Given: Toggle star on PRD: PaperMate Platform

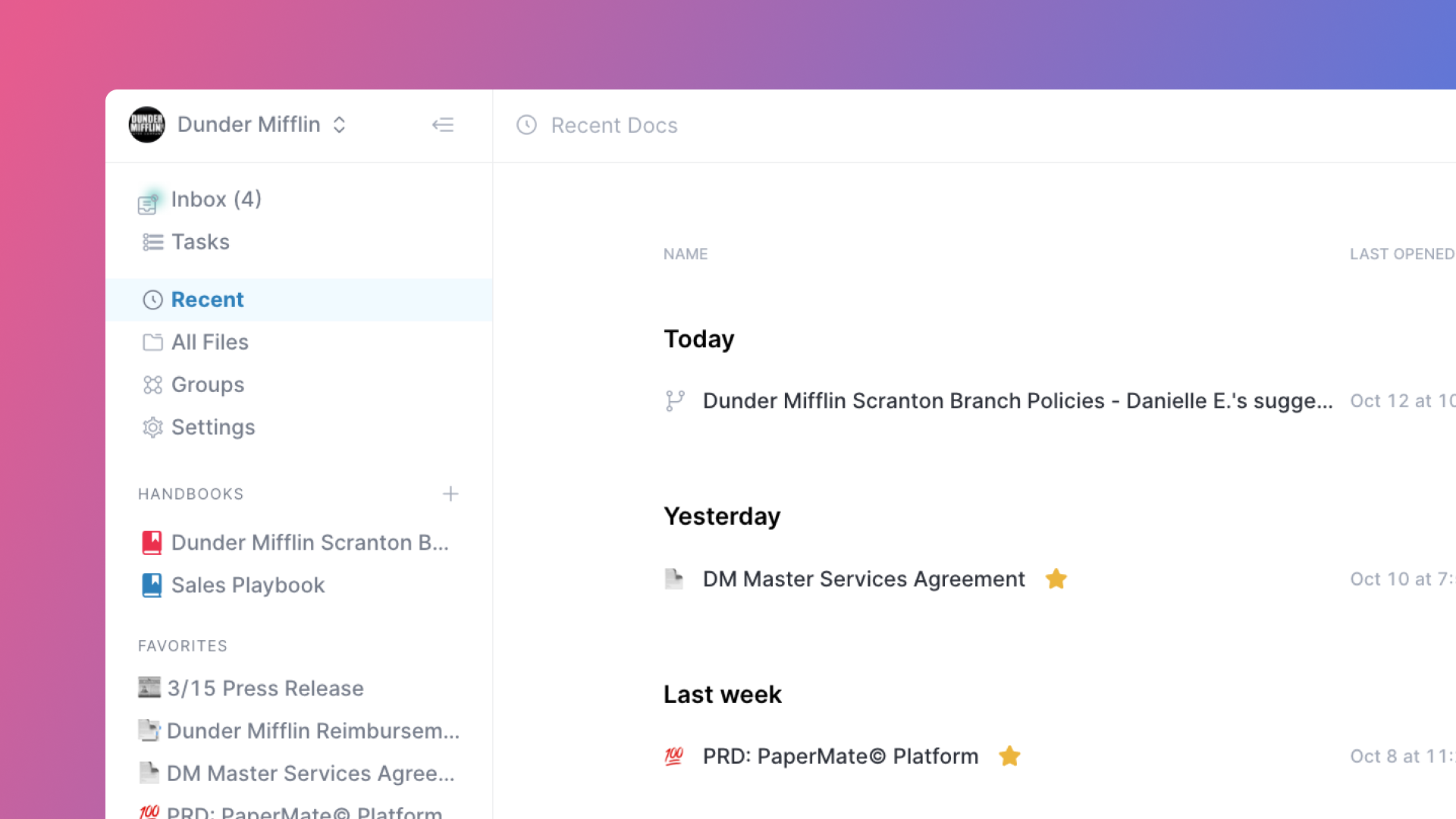Looking at the screenshot, I should (1009, 756).
